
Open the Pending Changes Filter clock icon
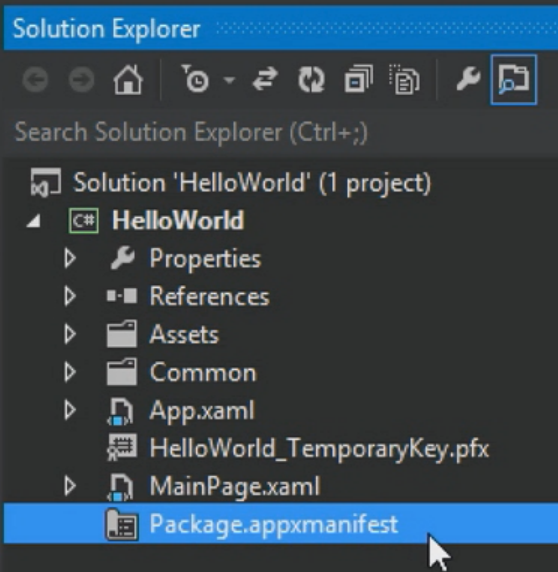coord(195,78)
